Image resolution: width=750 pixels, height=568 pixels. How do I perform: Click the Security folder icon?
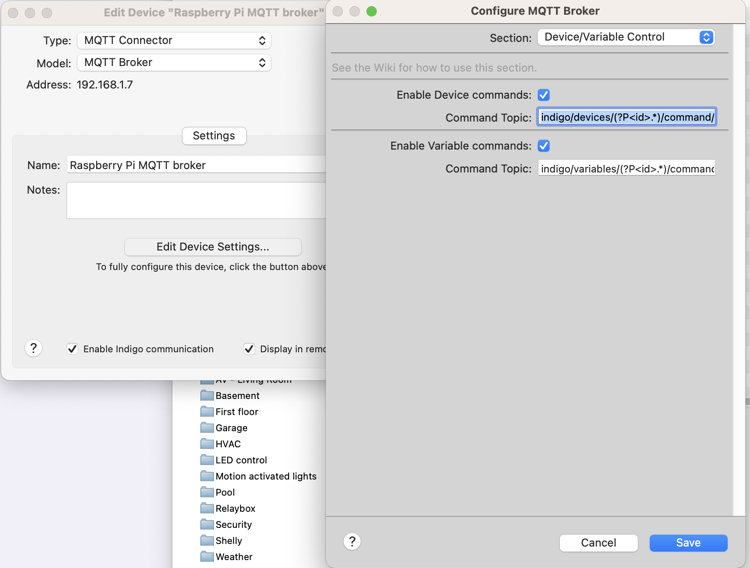207,524
